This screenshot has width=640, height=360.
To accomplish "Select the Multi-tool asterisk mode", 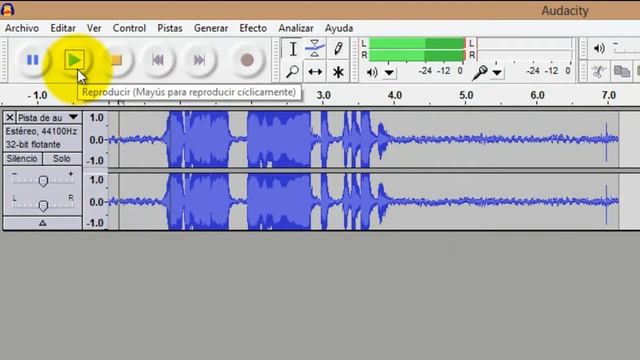I will (338, 72).
